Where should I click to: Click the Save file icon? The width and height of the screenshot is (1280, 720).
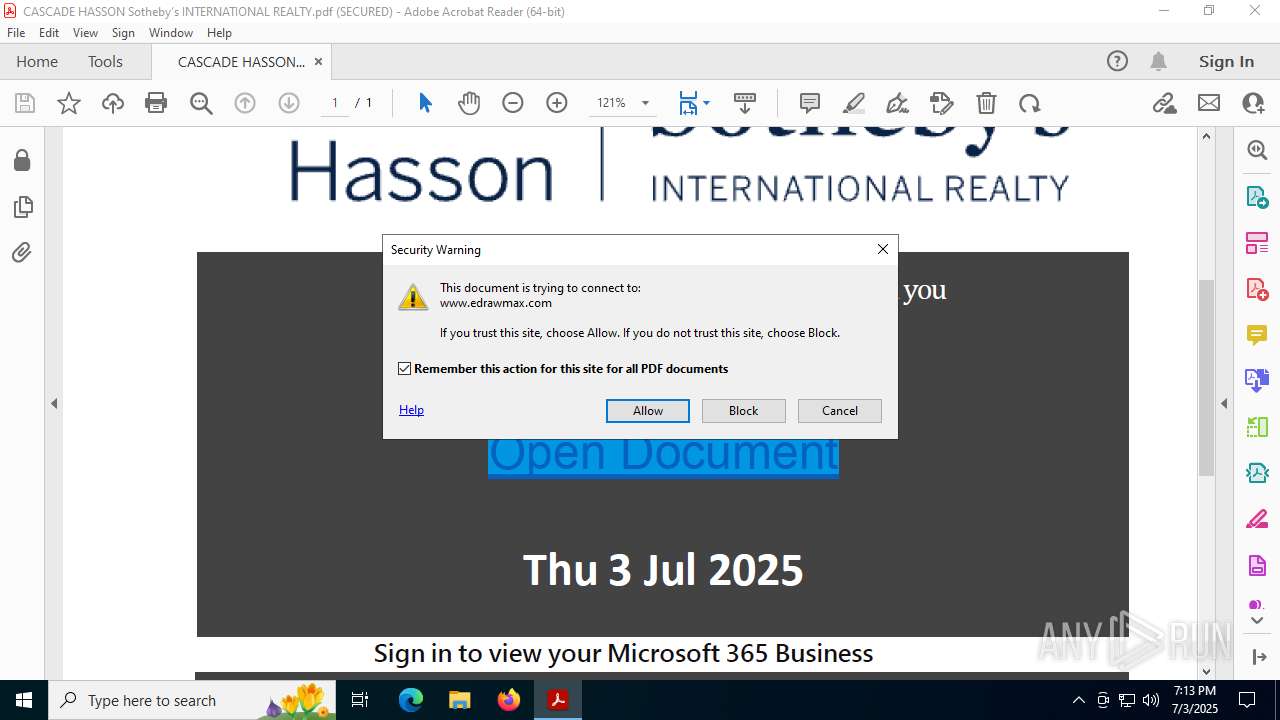pos(25,103)
